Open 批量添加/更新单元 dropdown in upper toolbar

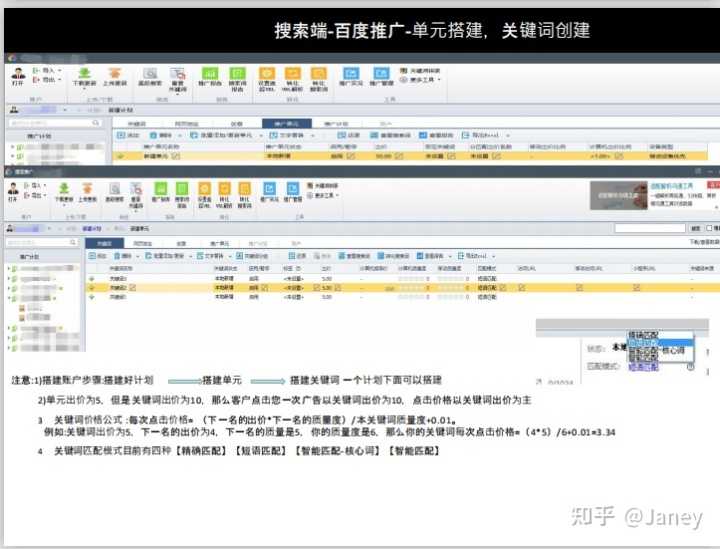[x=226, y=135]
